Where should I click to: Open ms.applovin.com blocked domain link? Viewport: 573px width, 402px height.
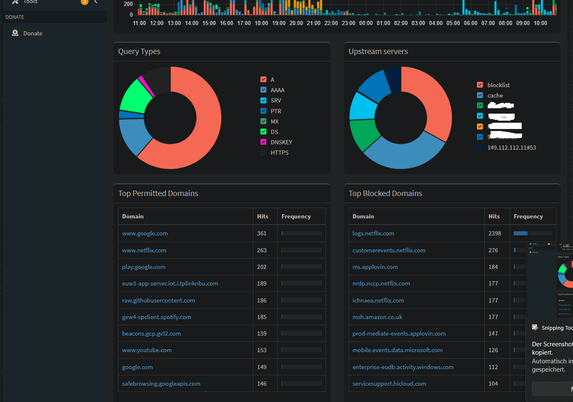coord(375,267)
